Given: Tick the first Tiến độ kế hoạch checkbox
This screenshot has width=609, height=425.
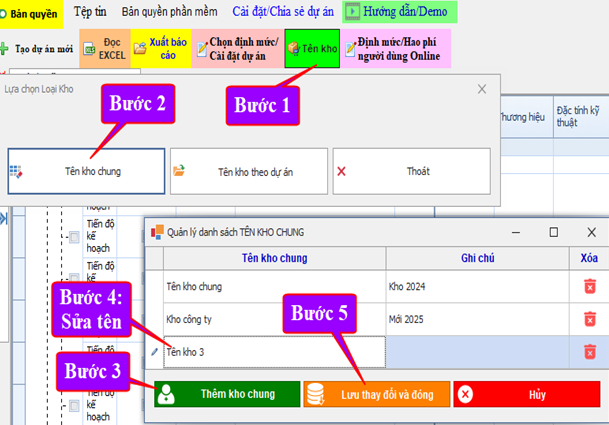Looking at the screenshot, I should click(74, 237).
